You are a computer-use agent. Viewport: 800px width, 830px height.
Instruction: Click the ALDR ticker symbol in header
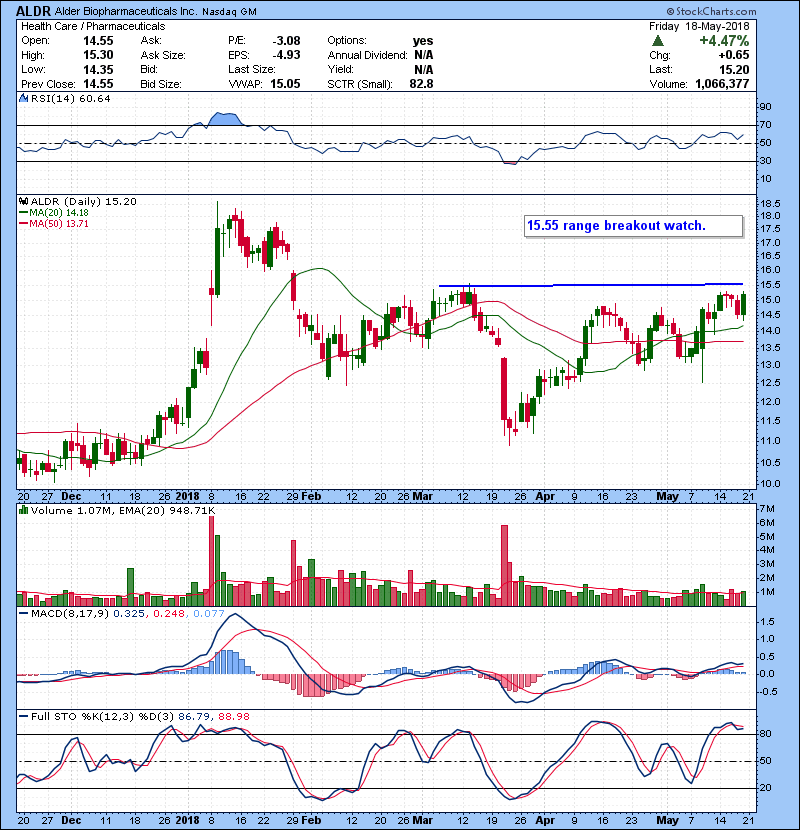[x=33, y=11]
